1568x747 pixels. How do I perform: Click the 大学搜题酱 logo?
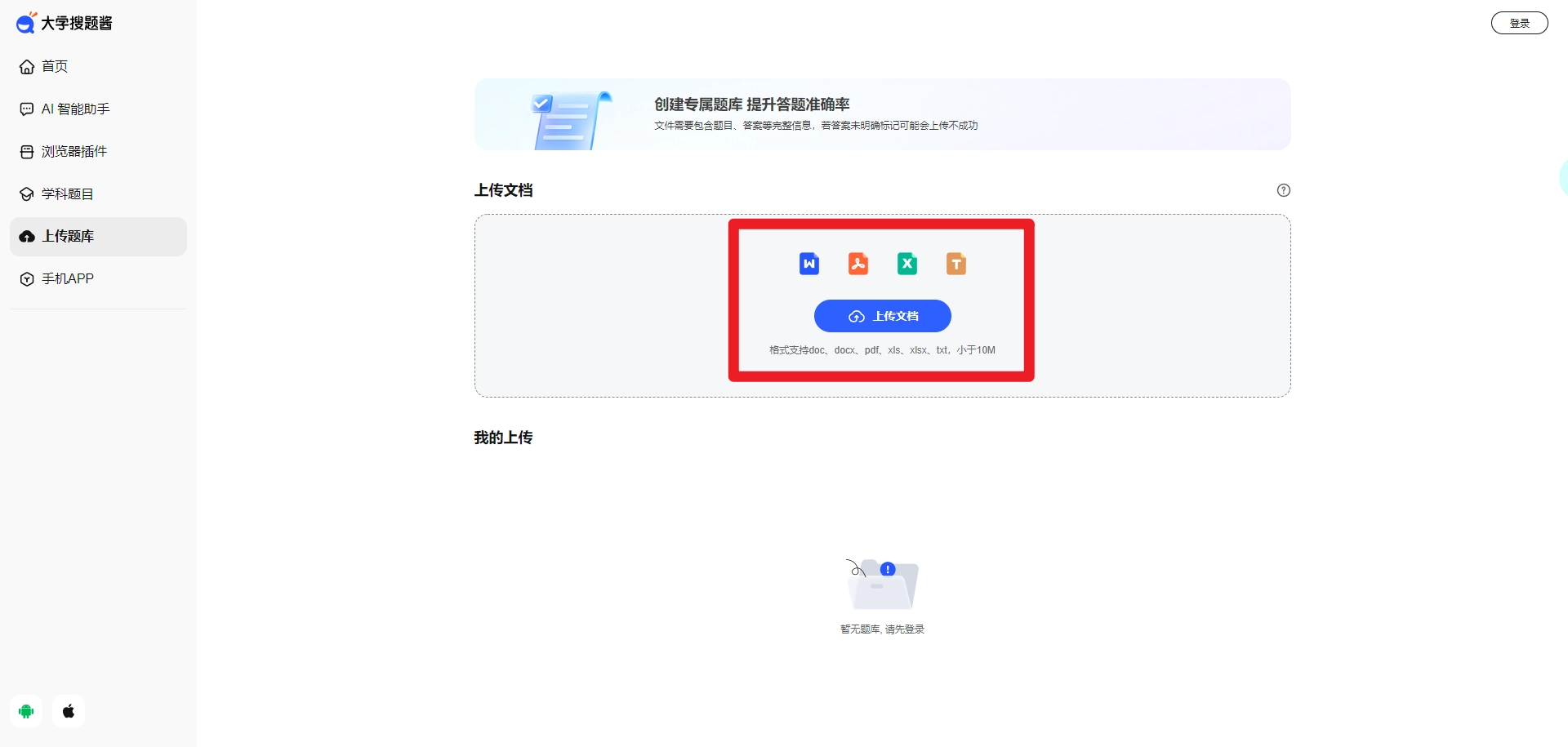(x=65, y=23)
